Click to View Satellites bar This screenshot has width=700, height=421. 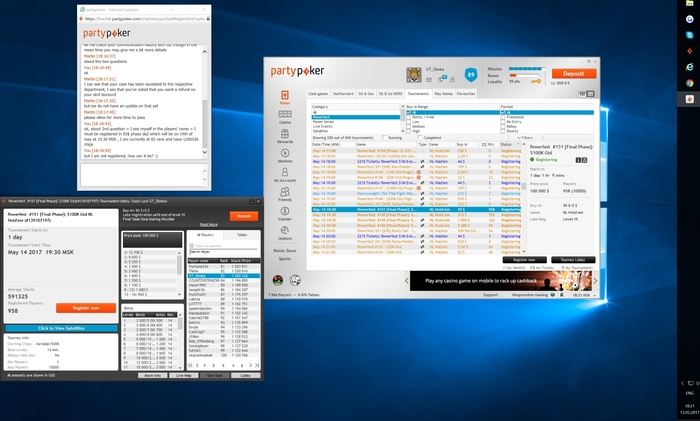[x=61, y=328]
